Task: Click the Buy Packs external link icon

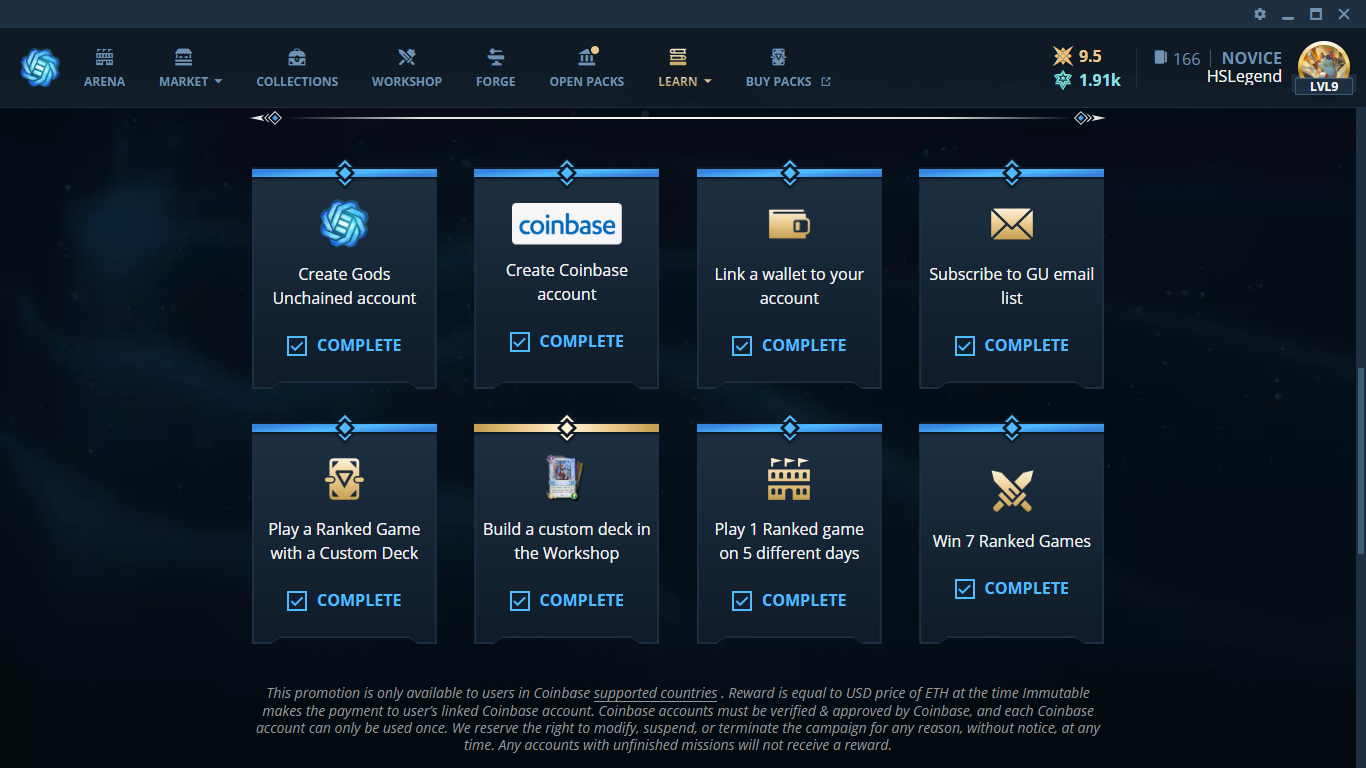Action: click(826, 82)
